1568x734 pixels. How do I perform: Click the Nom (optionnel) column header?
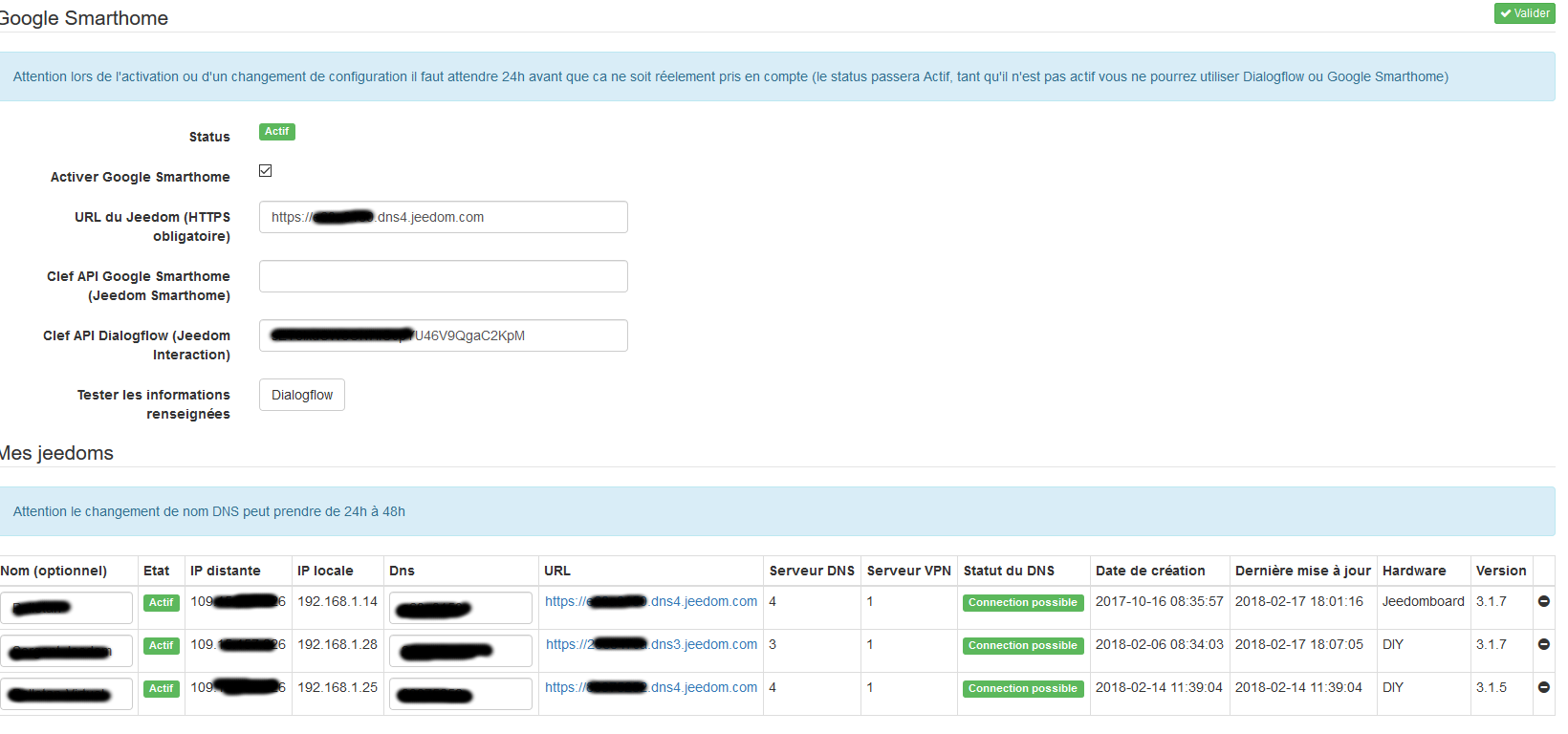(54, 571)
